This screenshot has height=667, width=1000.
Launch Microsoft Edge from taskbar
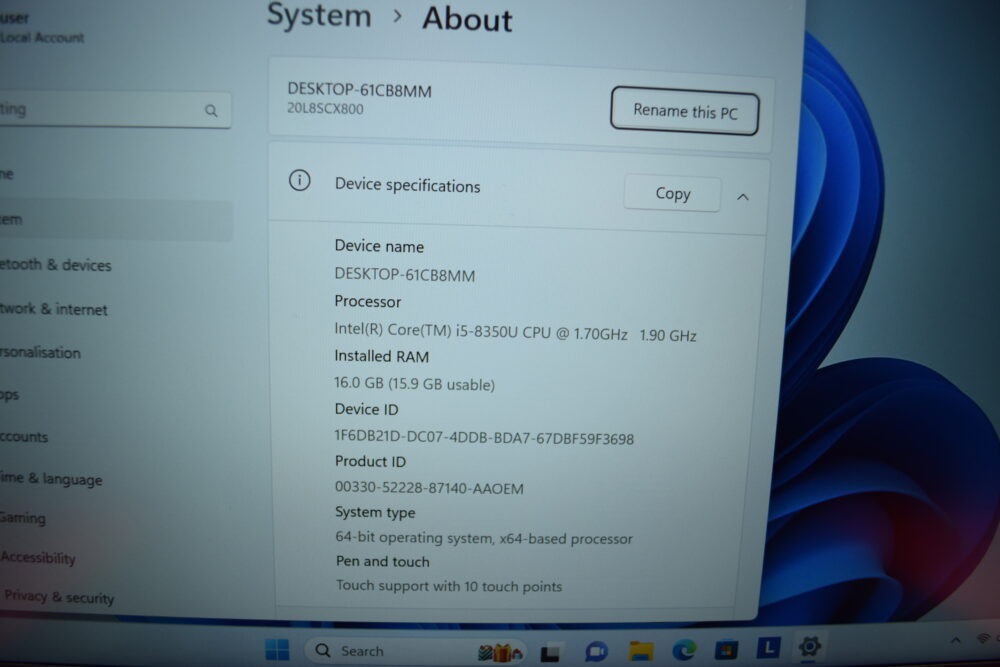point(684,650)
